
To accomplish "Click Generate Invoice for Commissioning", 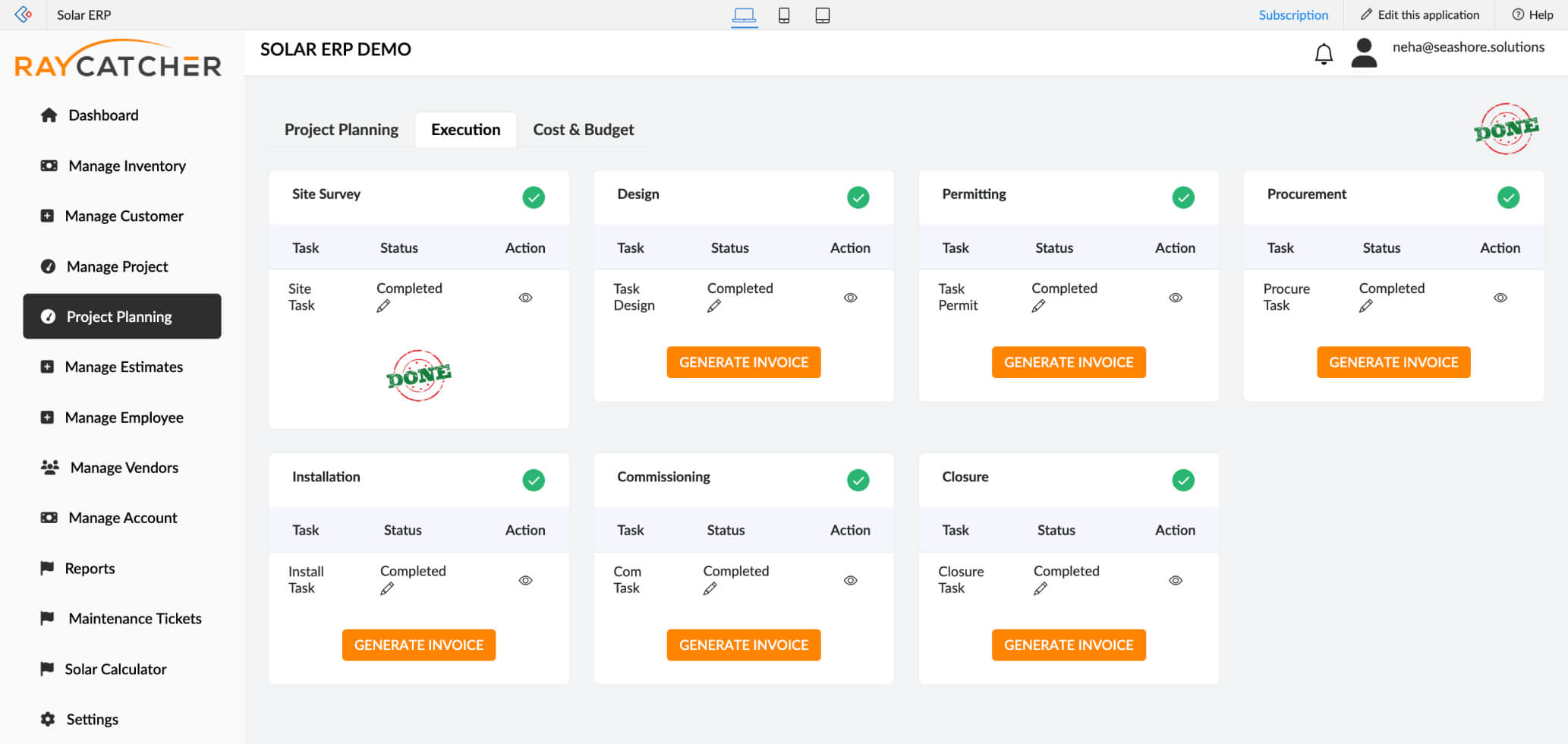I will pos(743,645).
